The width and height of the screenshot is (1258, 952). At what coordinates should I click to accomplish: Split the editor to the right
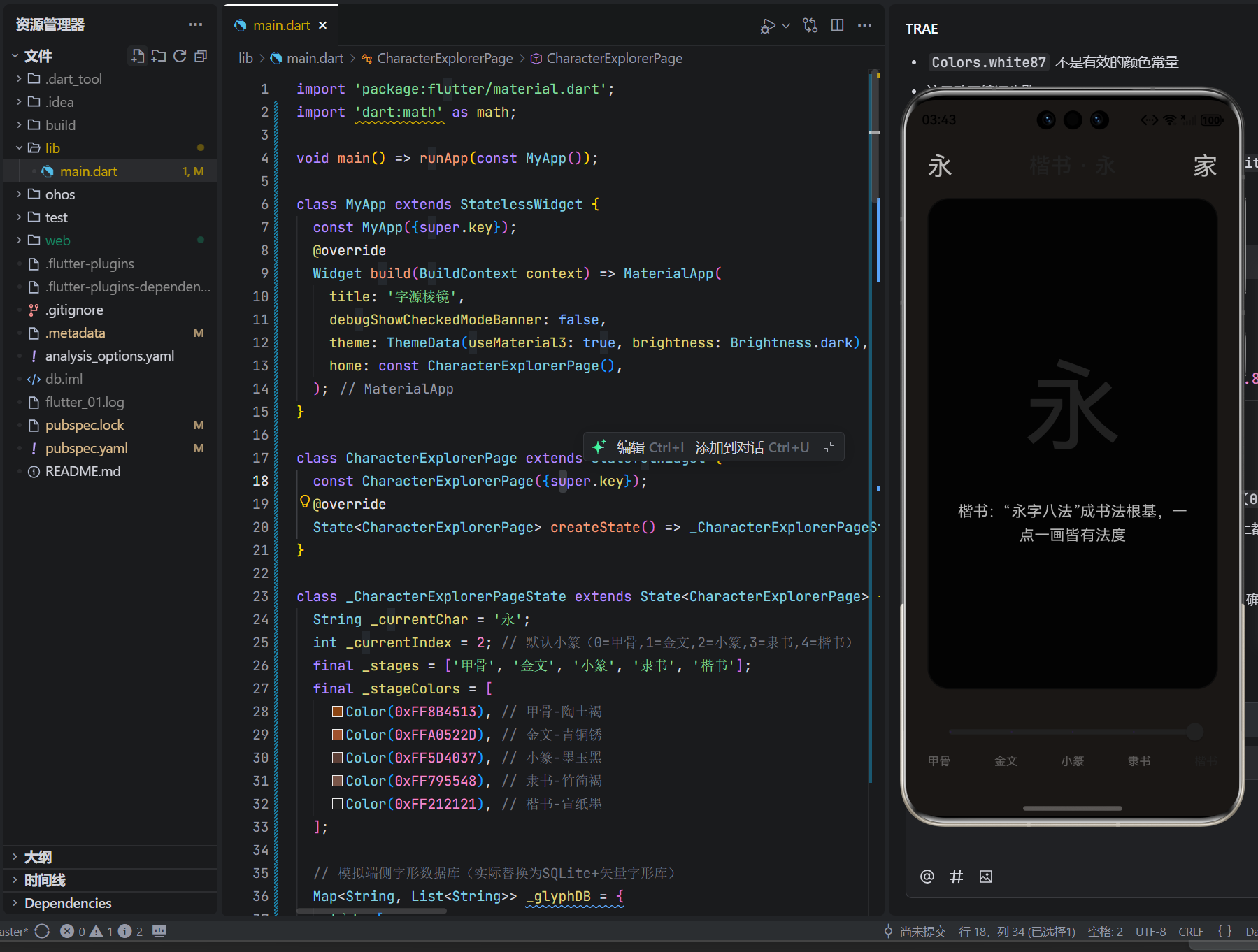pos(837,25)
